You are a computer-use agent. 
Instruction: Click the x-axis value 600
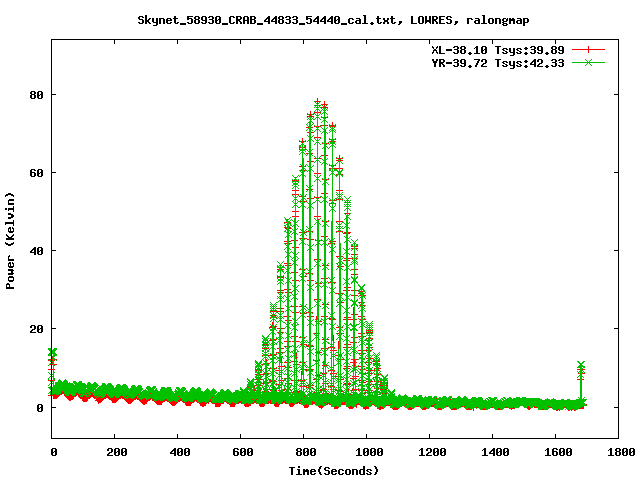243,452
